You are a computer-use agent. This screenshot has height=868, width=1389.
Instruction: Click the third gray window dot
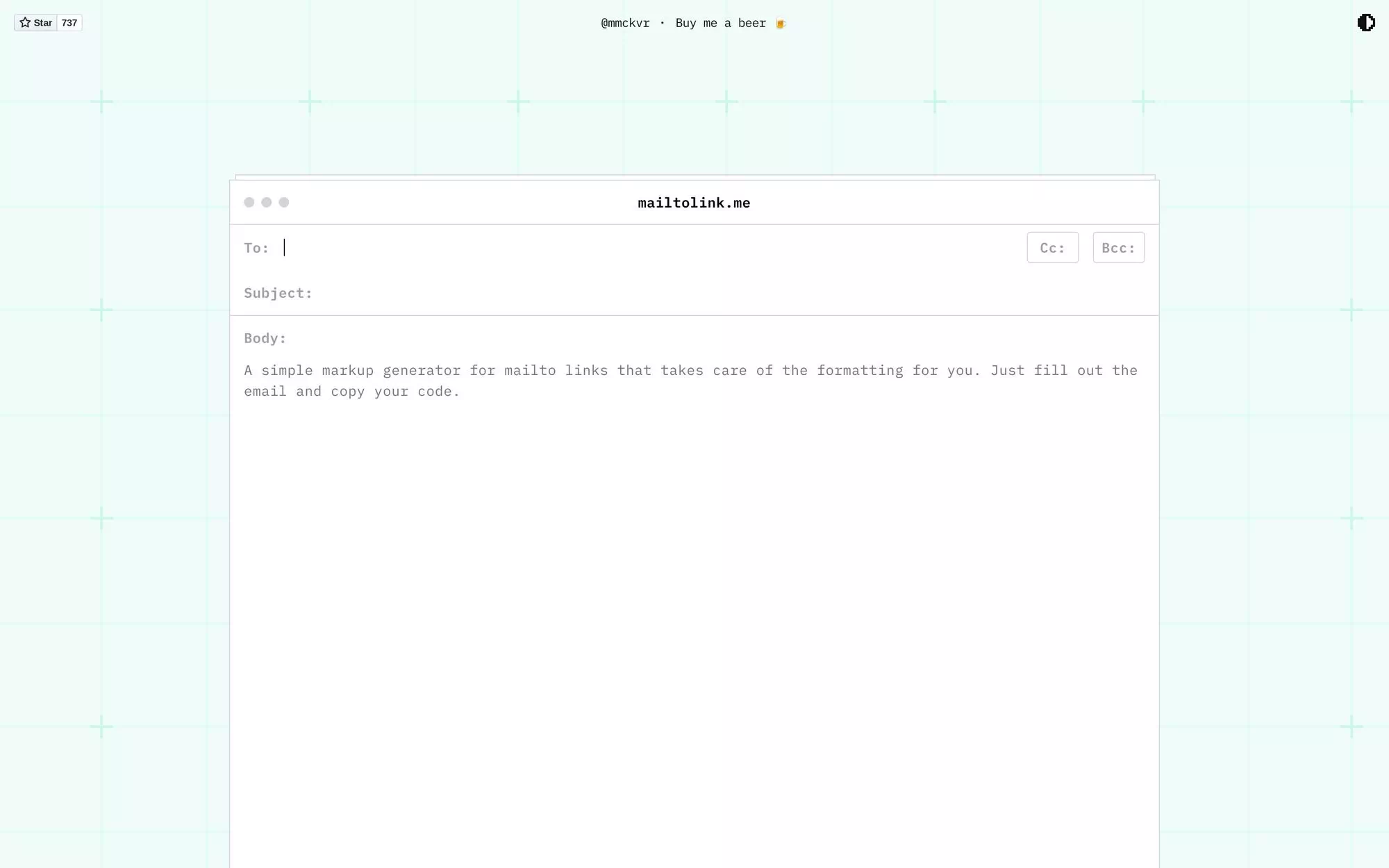pos(284,202)
